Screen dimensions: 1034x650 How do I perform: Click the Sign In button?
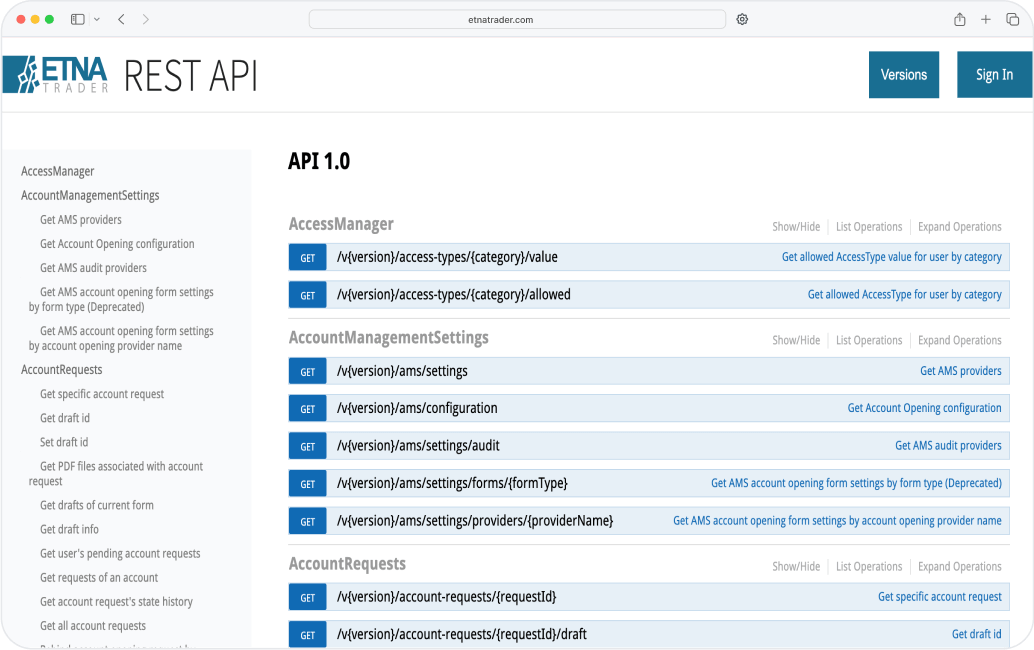[x=994, y=74]
